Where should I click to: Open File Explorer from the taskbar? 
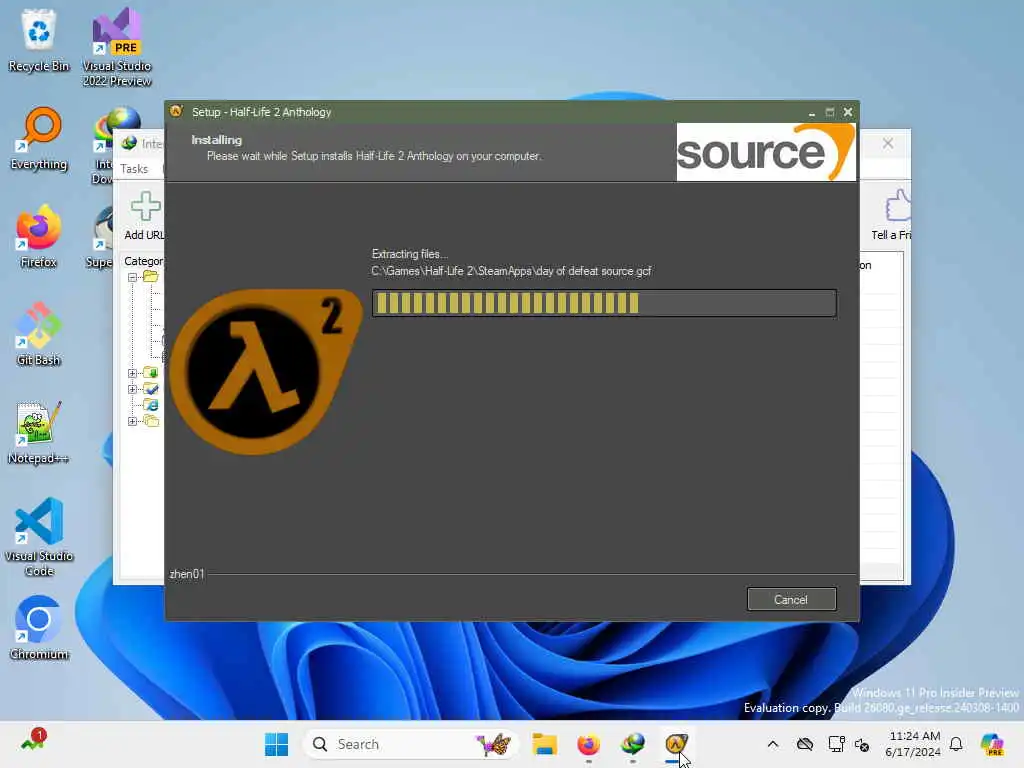pos(544,744)
